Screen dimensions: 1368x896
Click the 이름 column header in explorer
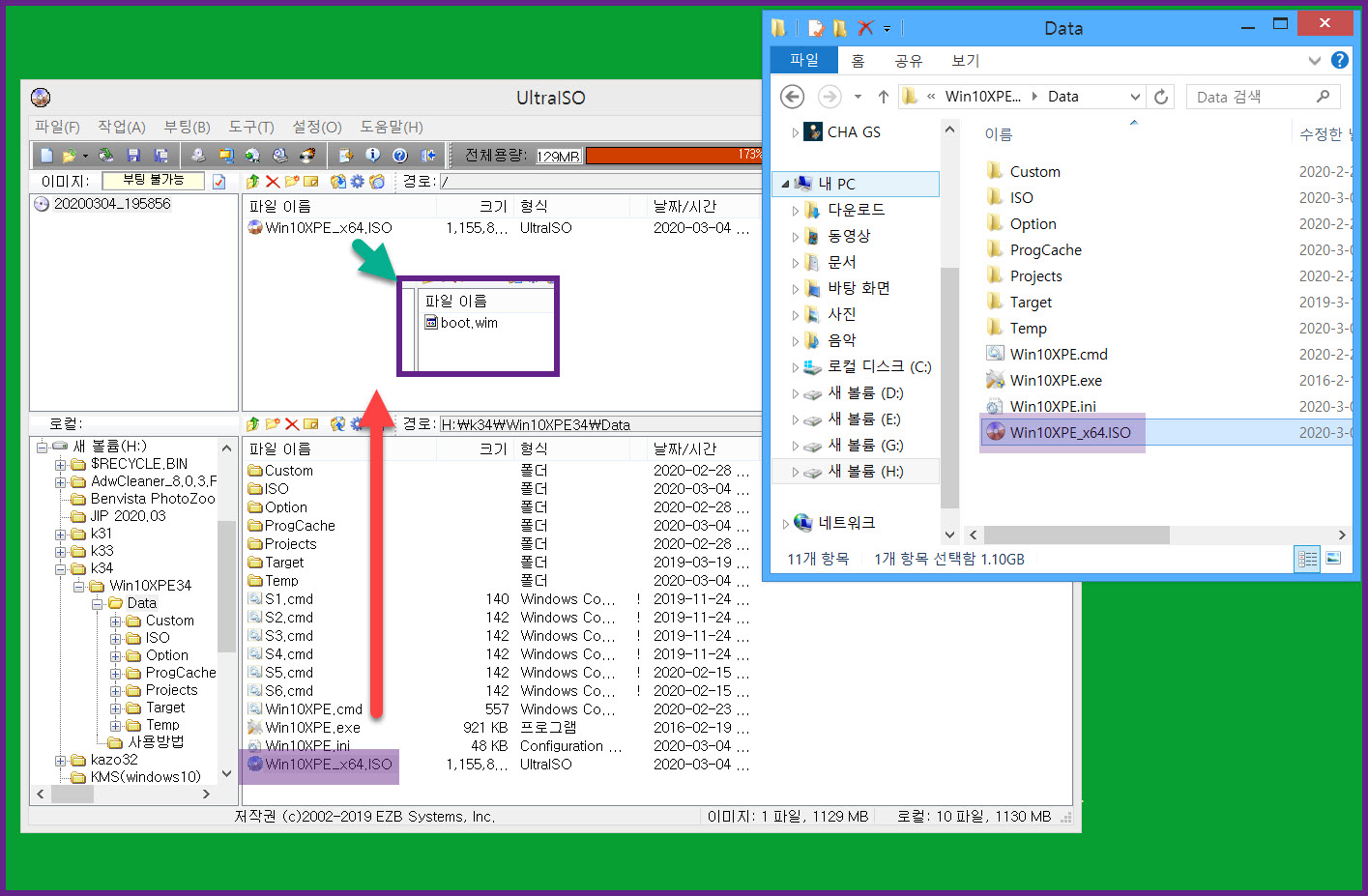pyautogui.click(x=999, y=134)
